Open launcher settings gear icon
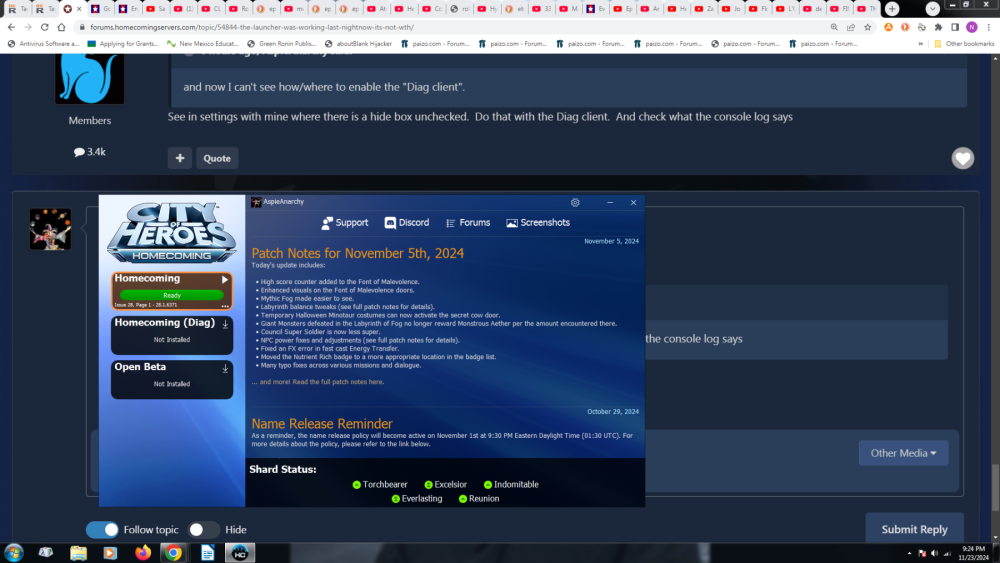 tap(575, 202)
